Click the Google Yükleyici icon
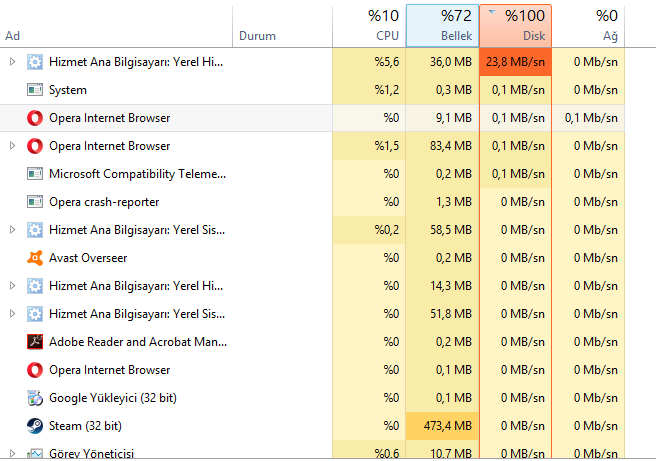Image resolution: width=656 pixels, height=461 pixels. pyautogui.click(x=35, y=398)
